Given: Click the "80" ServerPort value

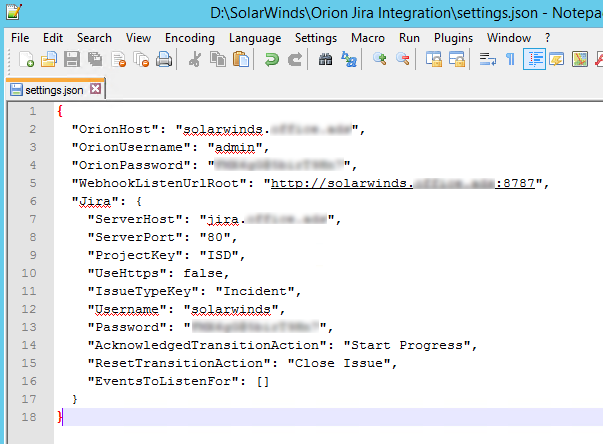Looking at the screenshot, I should coord(215,237).
